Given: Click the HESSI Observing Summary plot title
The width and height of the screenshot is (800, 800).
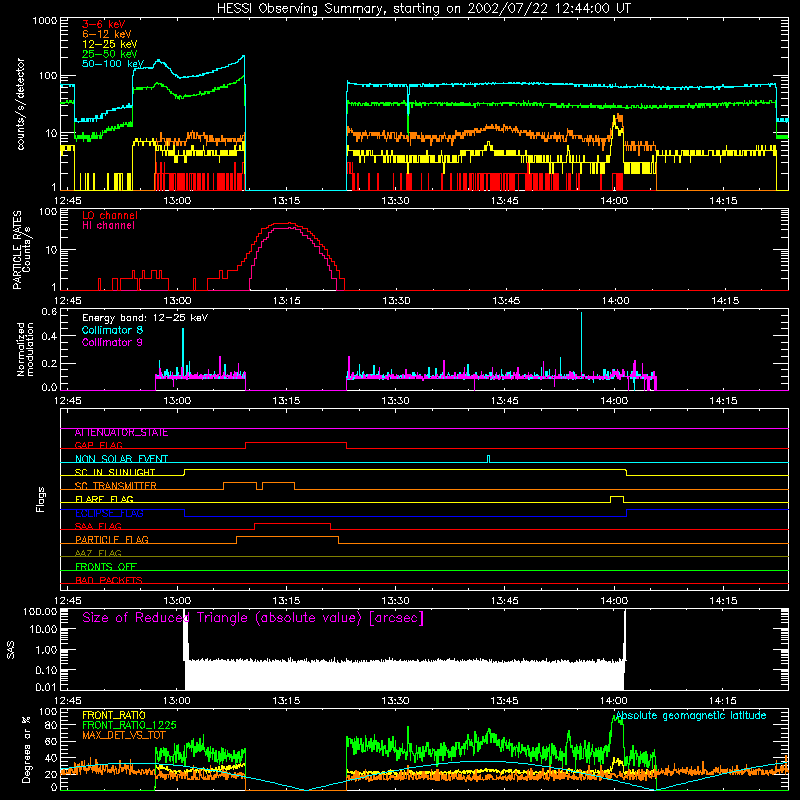Looking at the screenshot, I should click(x=423, y=8).
